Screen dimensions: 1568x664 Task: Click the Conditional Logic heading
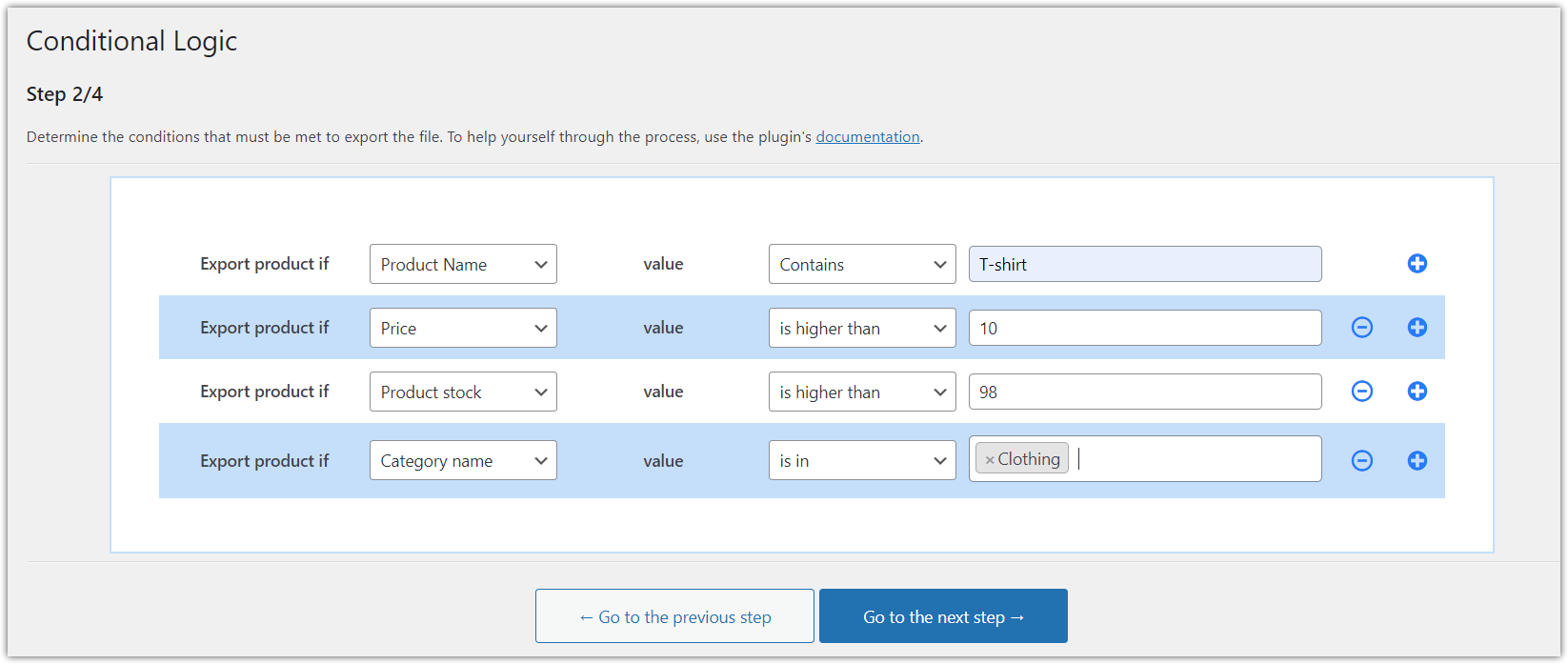131,41
